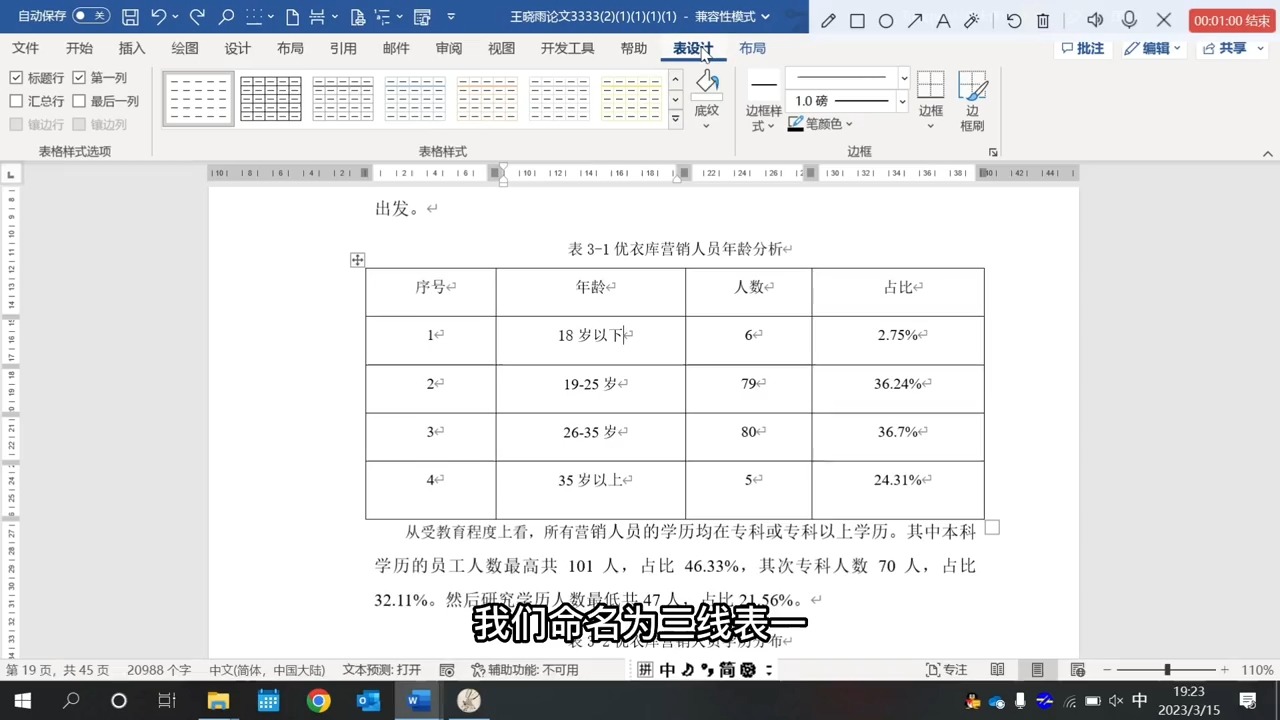Screen dimensions: 1280x720
Task: Select the second table style thumbnail with grid
Action: coord(270,99)
